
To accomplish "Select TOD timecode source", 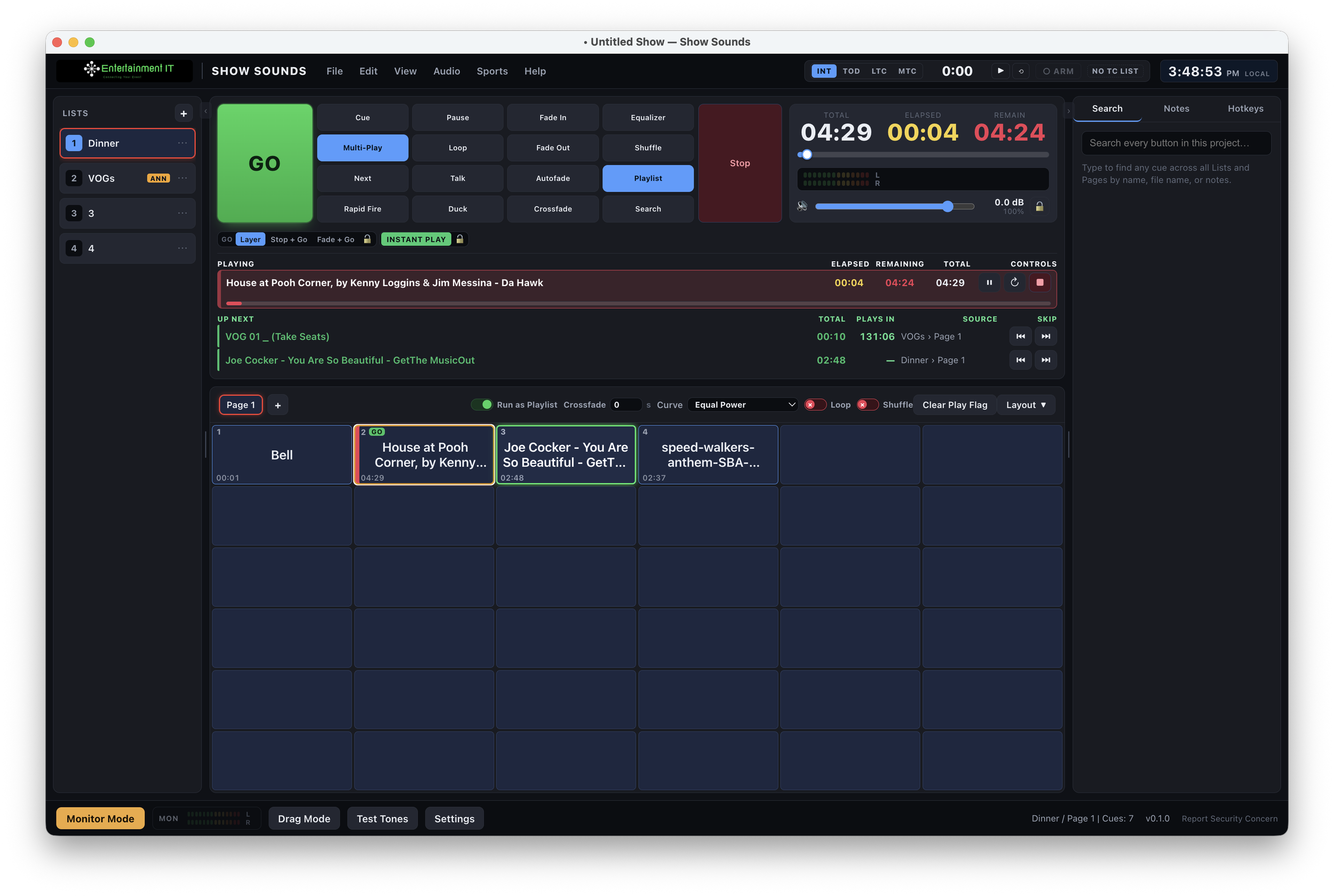I will [x=851, y=72].
